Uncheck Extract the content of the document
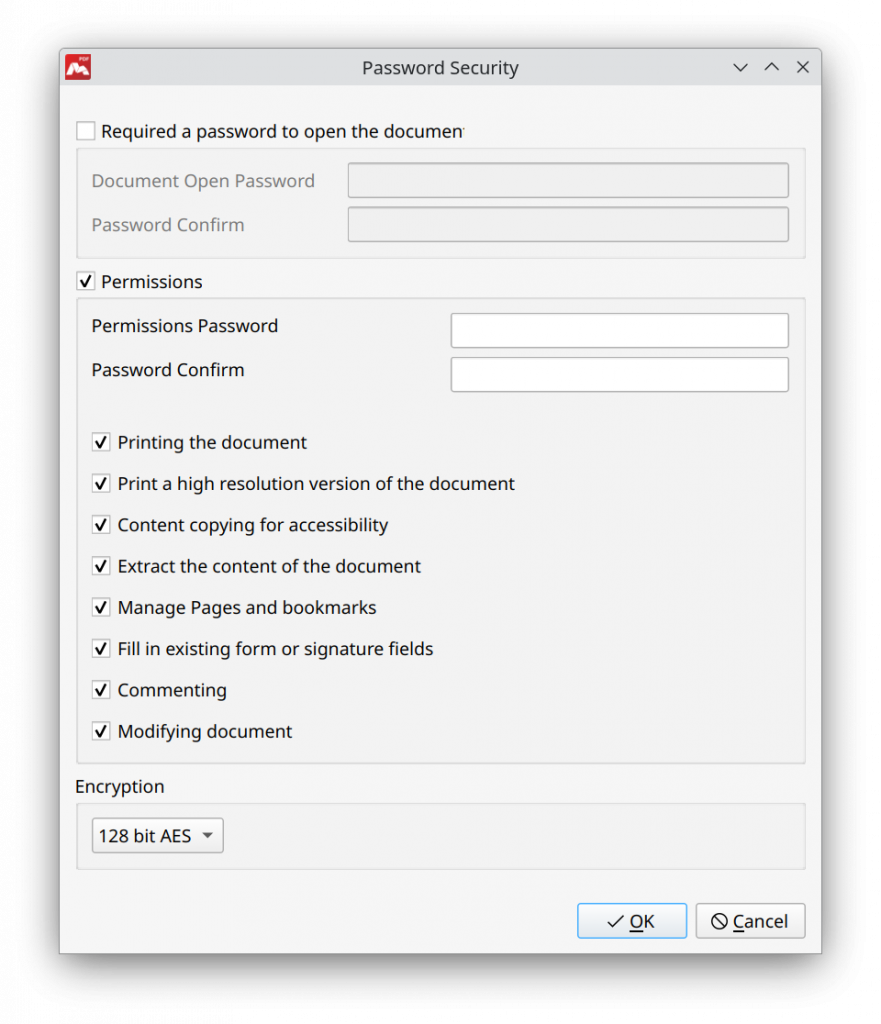Image resolution: width=881 pixels, height=1024 pixels. tap(101, 565)
